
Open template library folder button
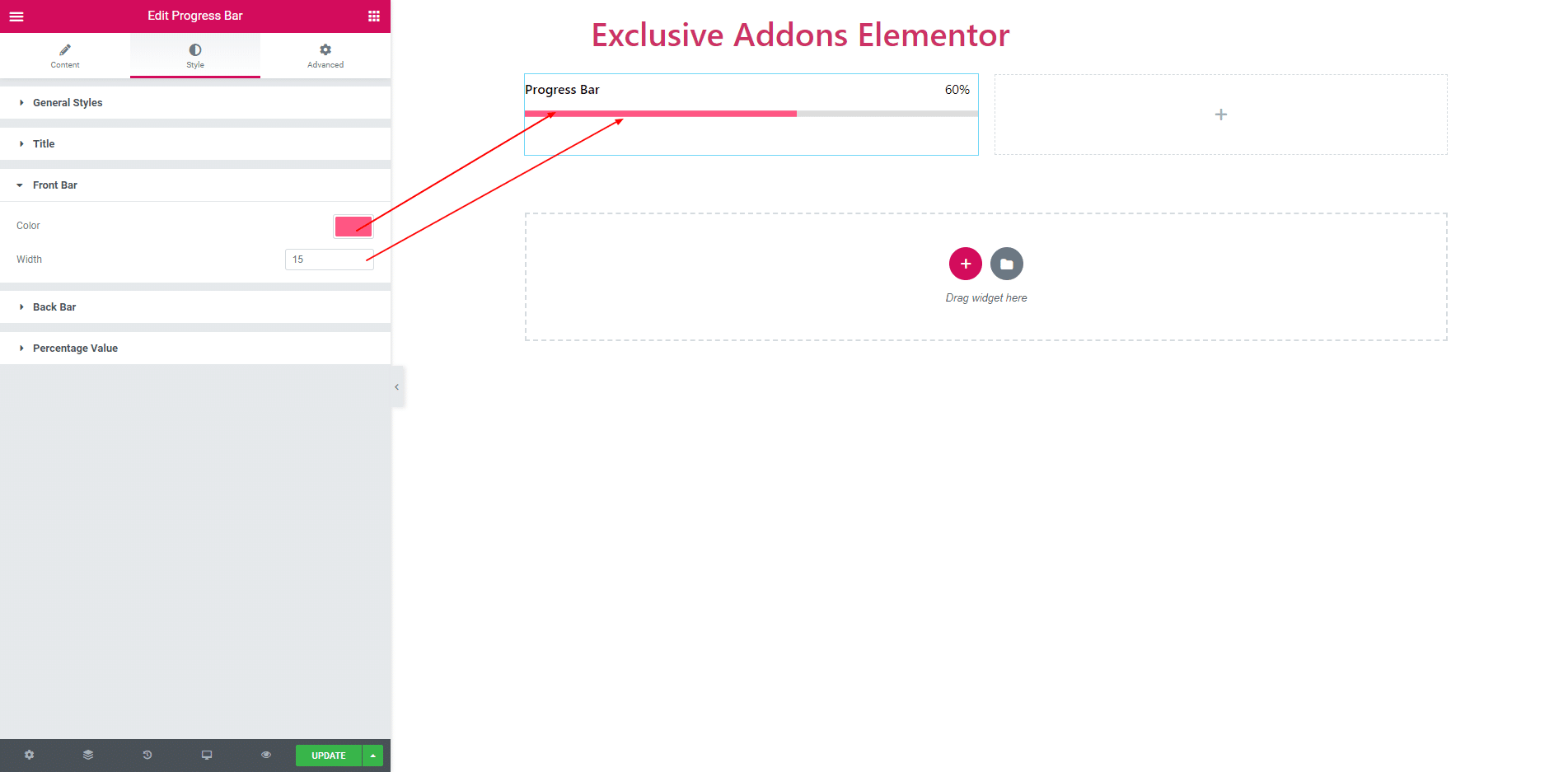(1007, 264)
